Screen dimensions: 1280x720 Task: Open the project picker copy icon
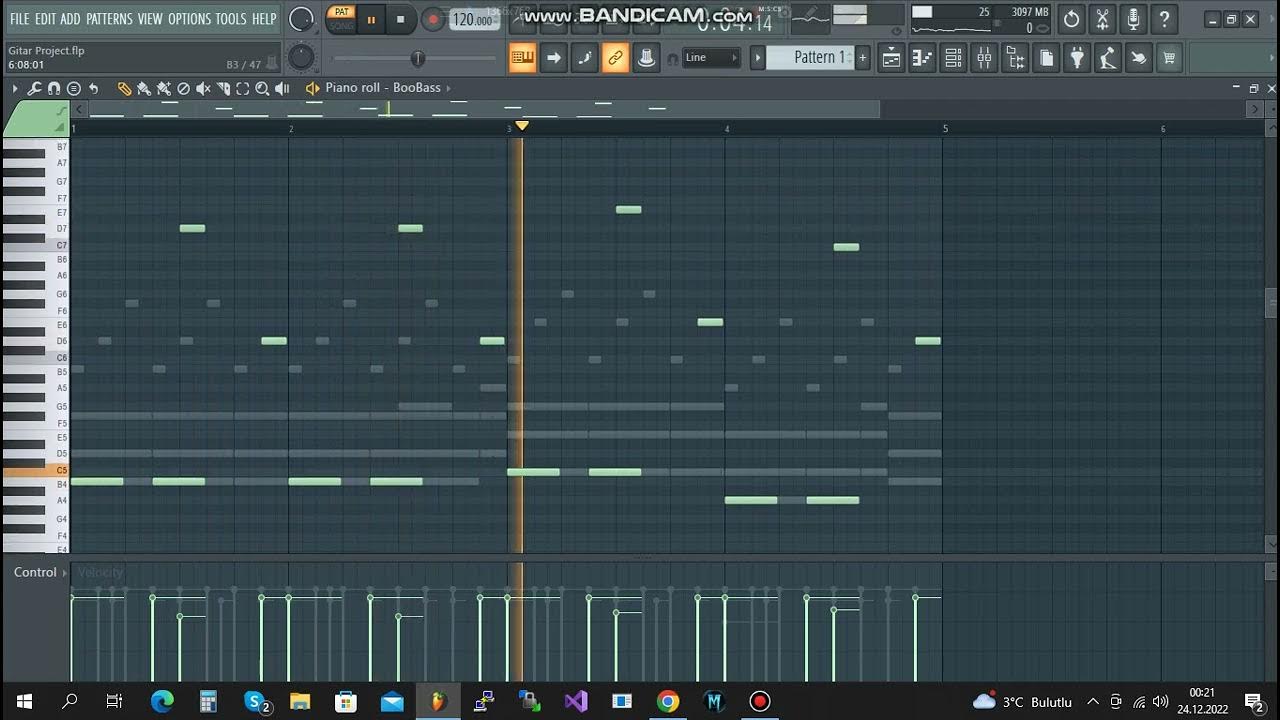click(1046, 58)
